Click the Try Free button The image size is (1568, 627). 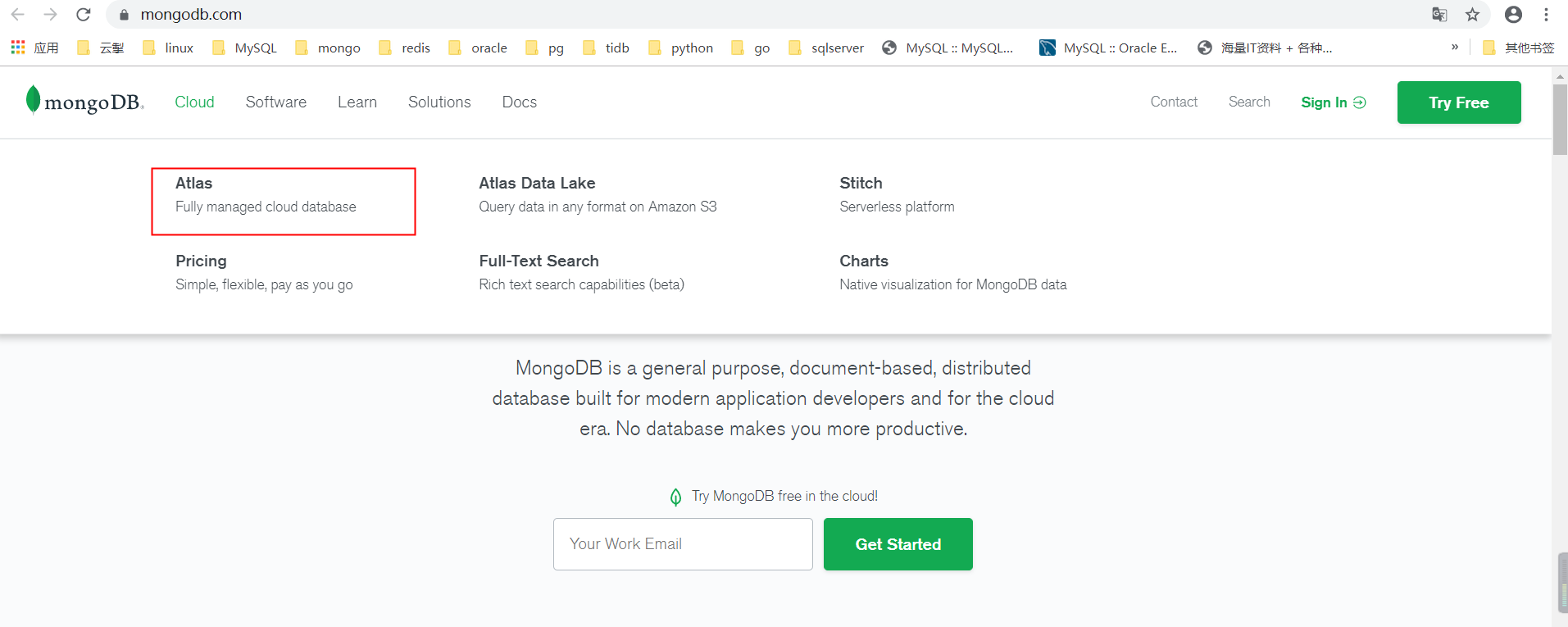coord(1459,102)
